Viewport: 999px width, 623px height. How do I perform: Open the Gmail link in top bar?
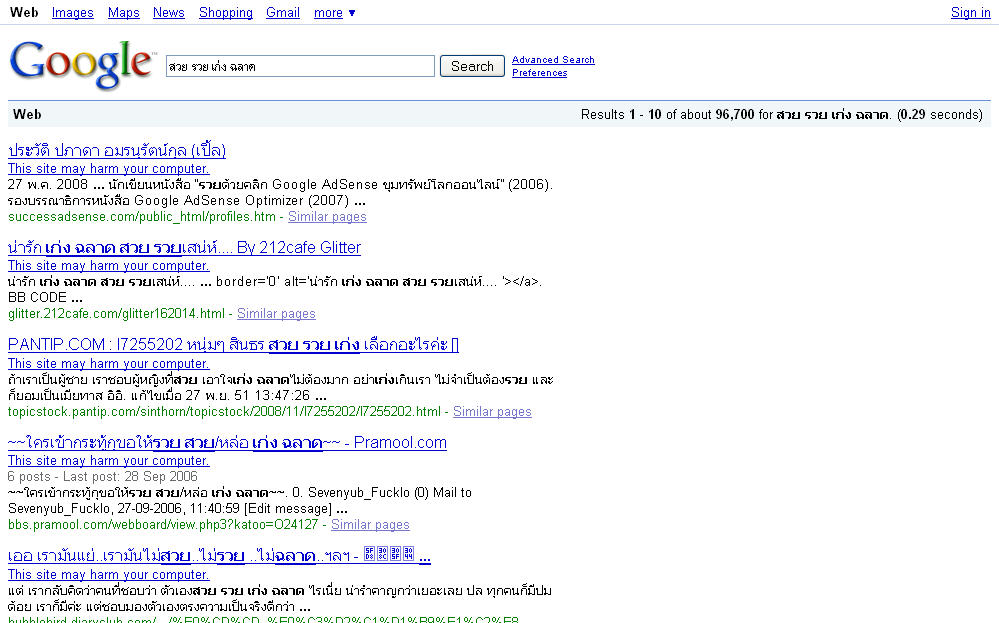pos(283,13)
